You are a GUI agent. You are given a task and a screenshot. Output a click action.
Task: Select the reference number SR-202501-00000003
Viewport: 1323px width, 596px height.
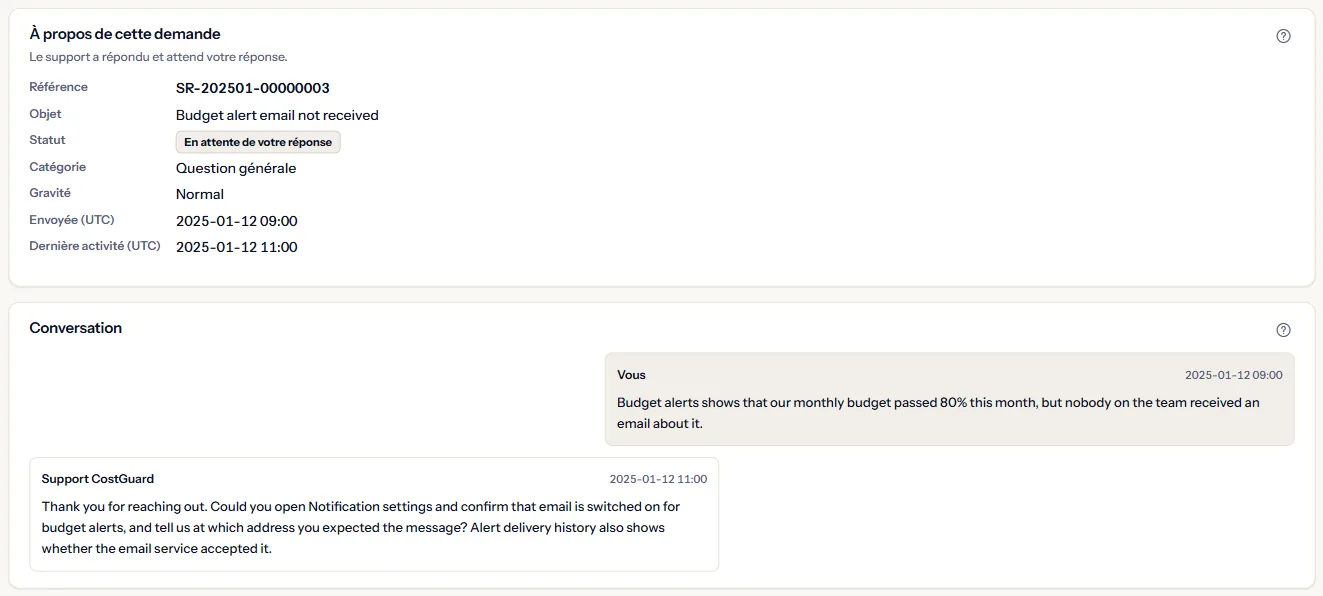click(253, 88)
